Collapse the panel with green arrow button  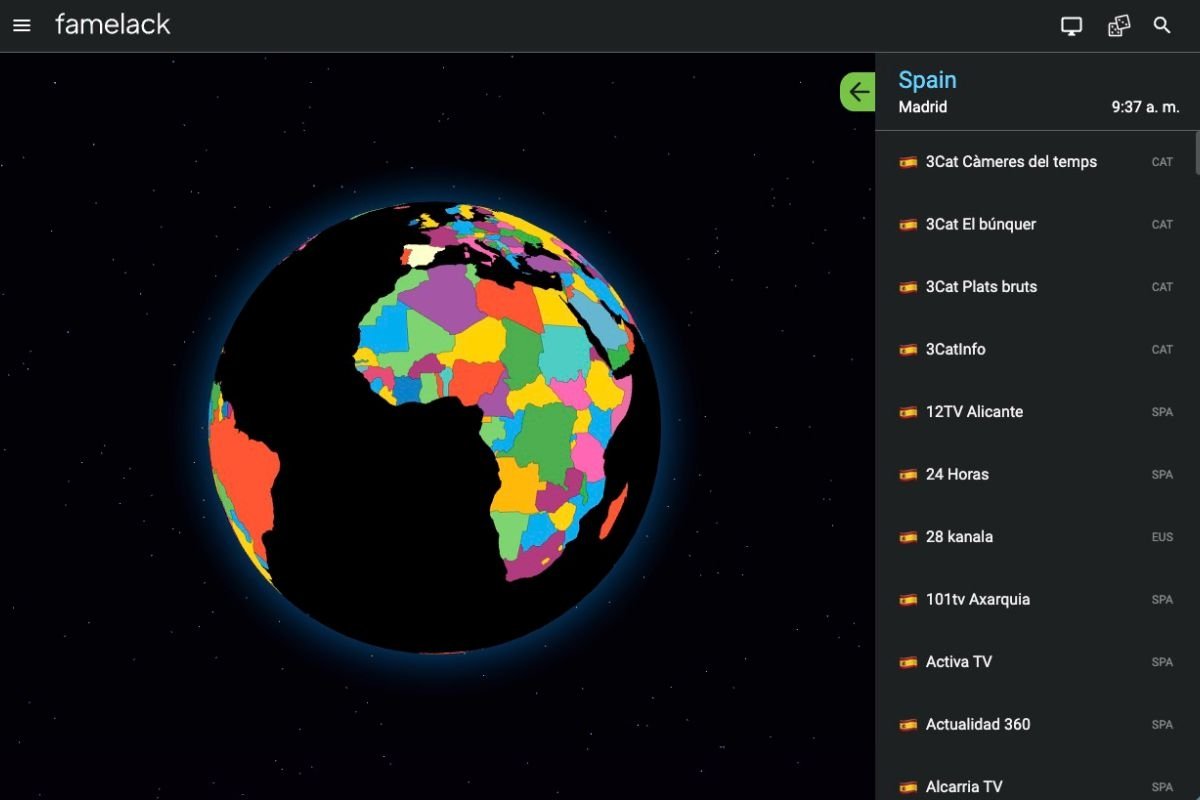[x=858, y=92]
